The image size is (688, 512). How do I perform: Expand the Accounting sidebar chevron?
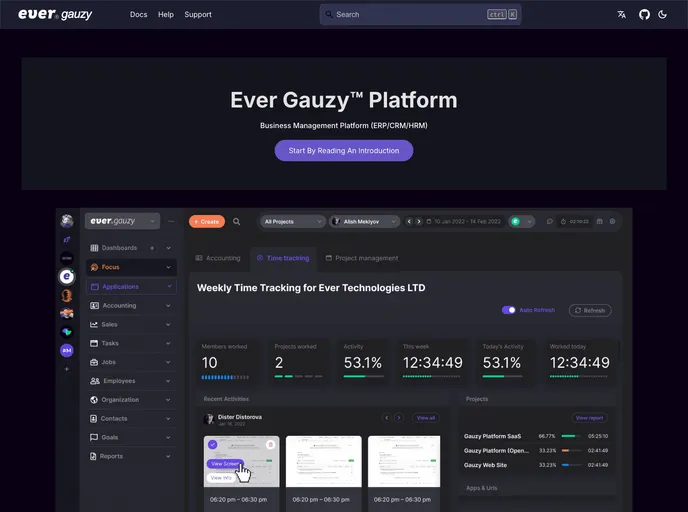click(x=168, y=305)
